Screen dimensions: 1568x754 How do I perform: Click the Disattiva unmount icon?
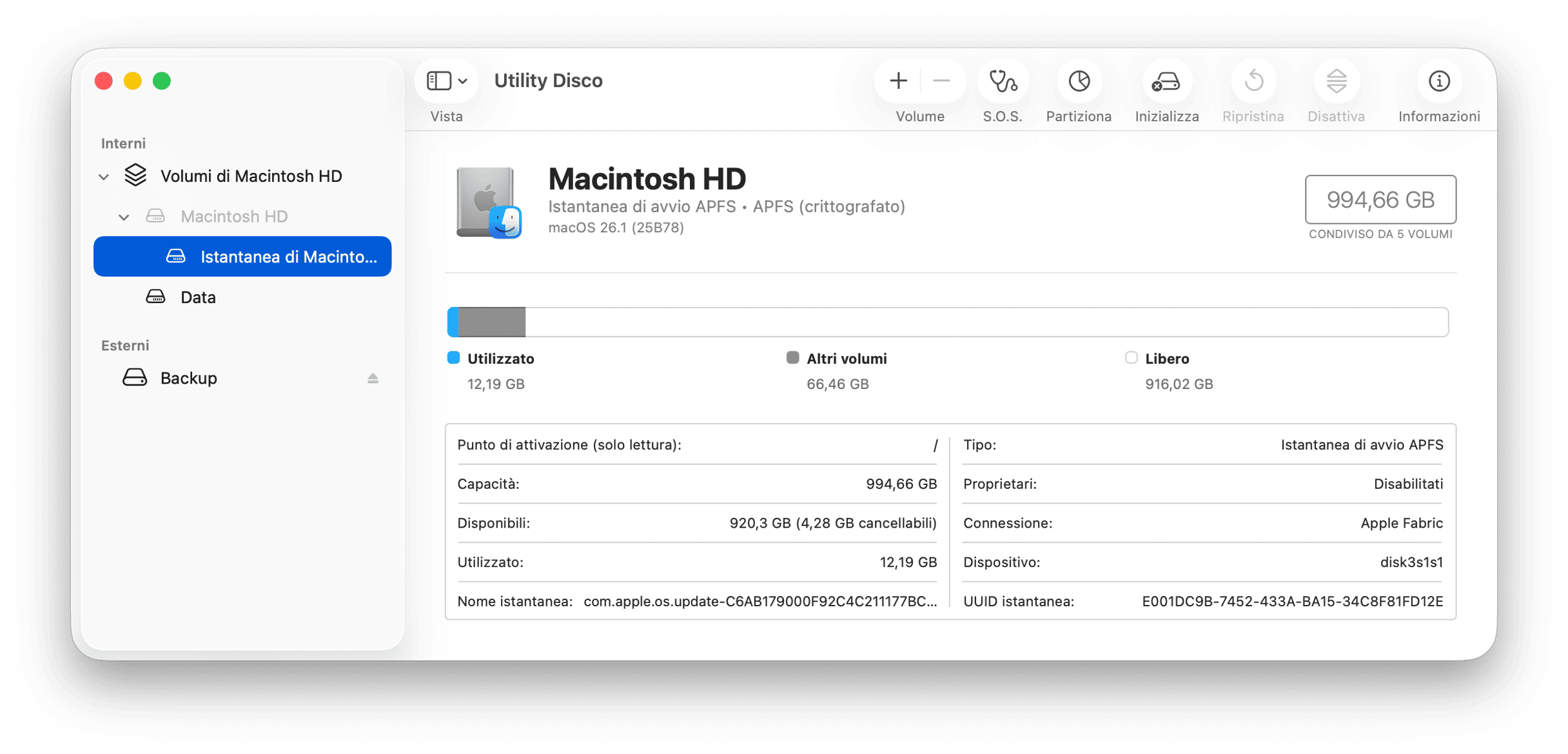click(1336, 81)
